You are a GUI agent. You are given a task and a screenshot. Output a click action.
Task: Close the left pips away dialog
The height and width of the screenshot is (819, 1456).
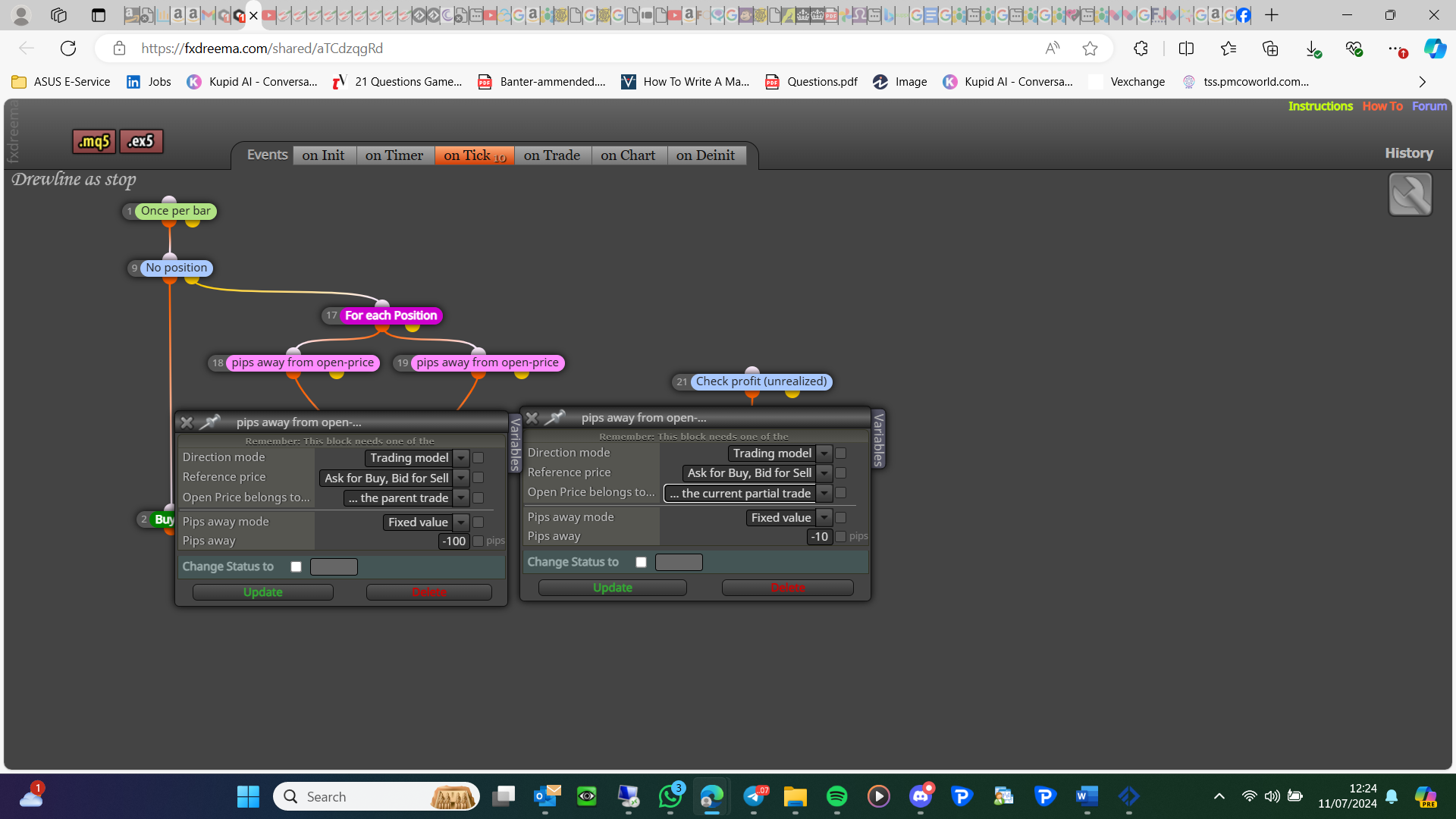point(187,422)
